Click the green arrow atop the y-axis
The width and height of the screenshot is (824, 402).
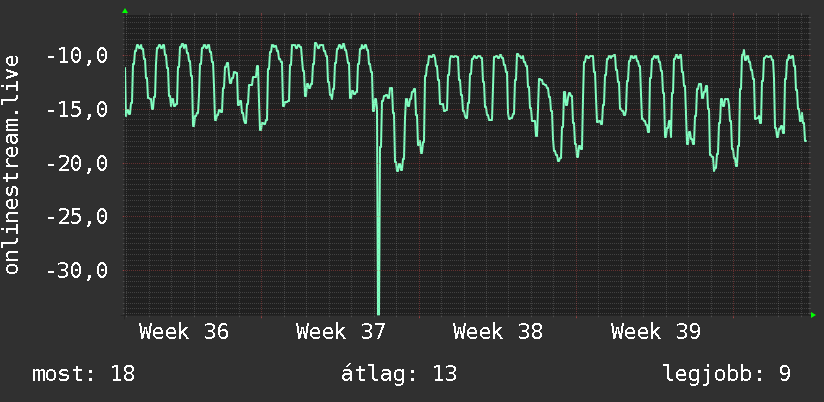point(125,11)
